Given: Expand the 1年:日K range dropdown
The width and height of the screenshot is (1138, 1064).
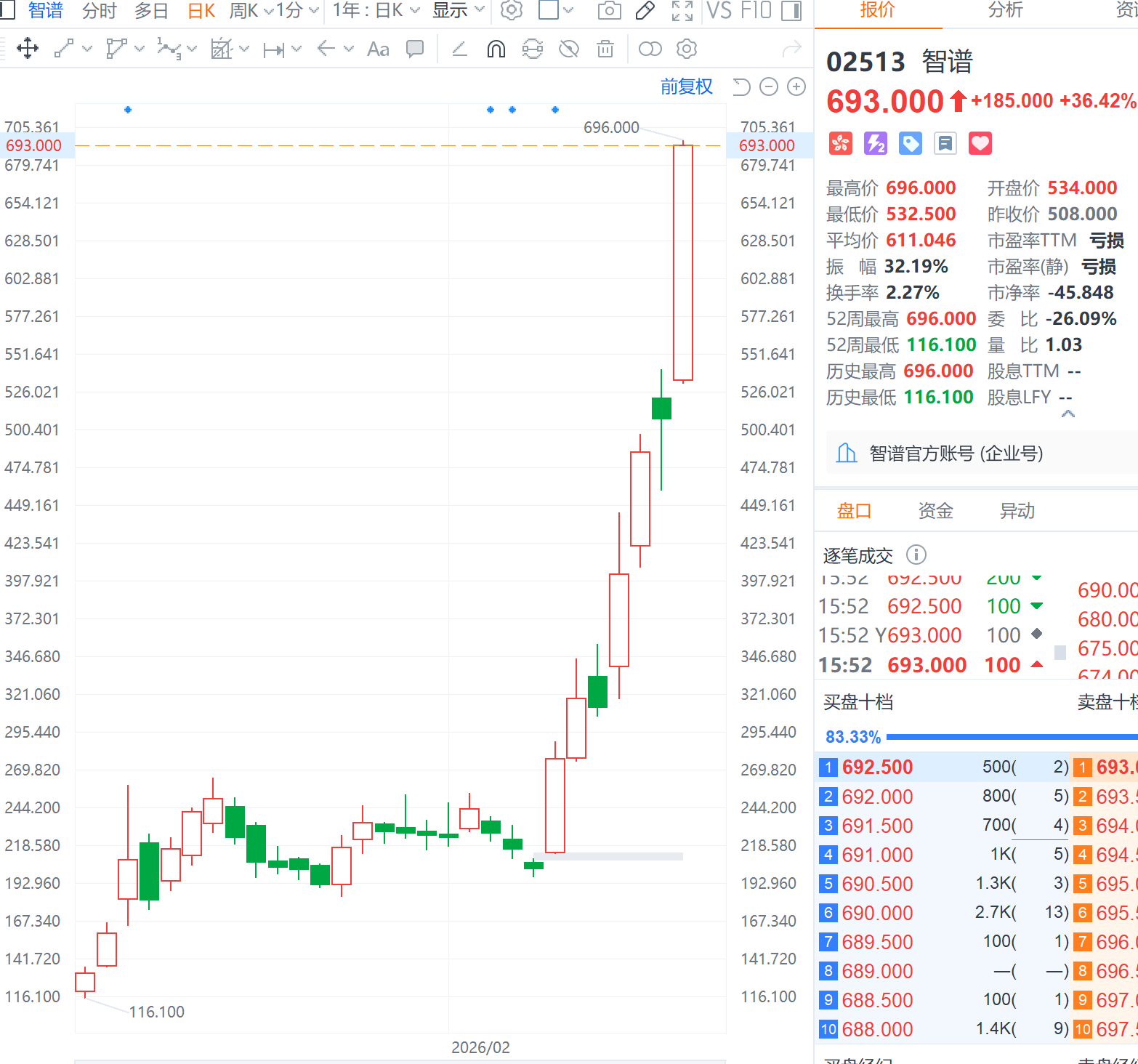Looking at the screenshot, I should click(376, 10).
